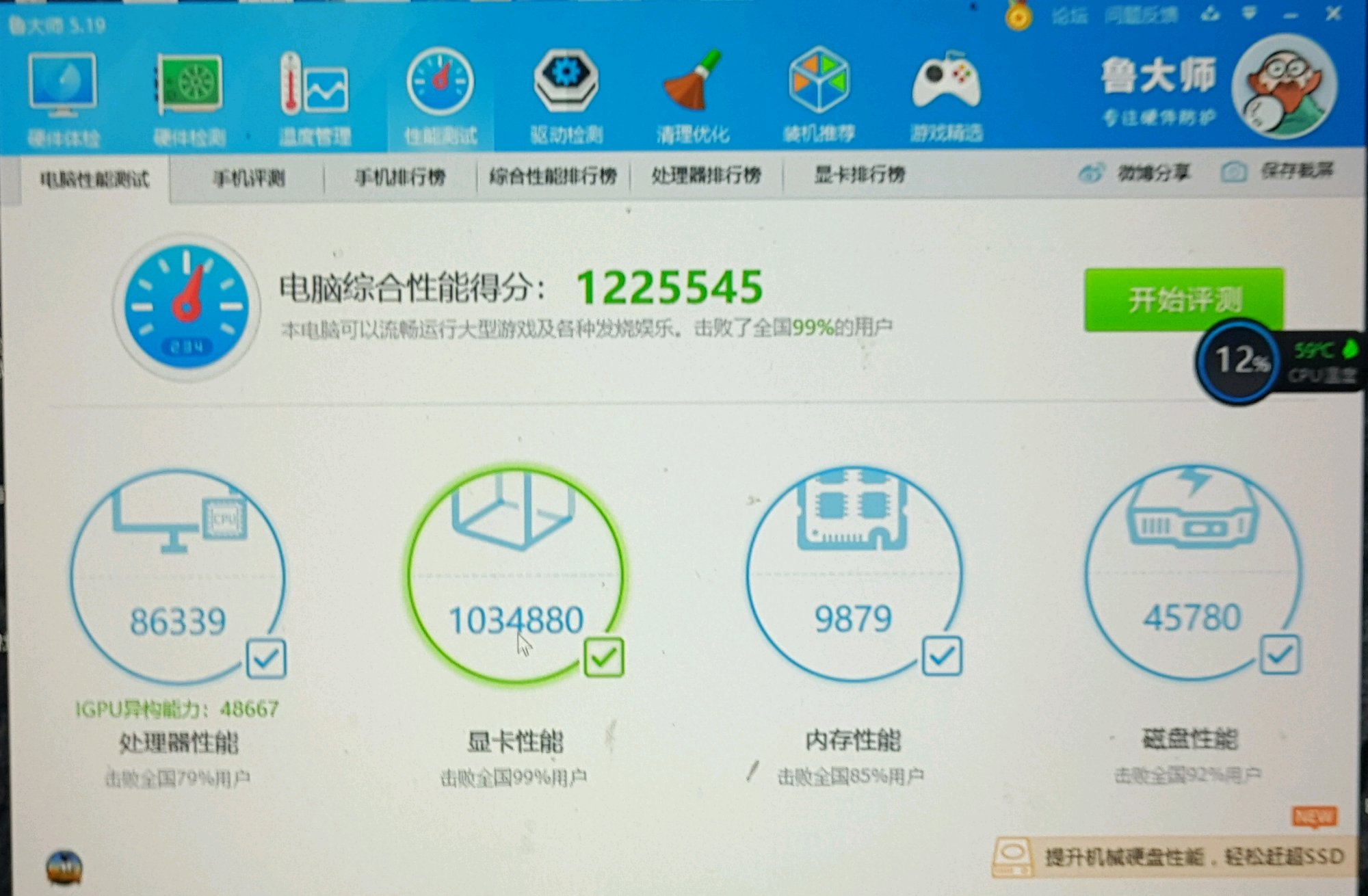Screen dimensions: 1368x896
Task: Click the 内存性能 label
Action: [x=853, y=740]
